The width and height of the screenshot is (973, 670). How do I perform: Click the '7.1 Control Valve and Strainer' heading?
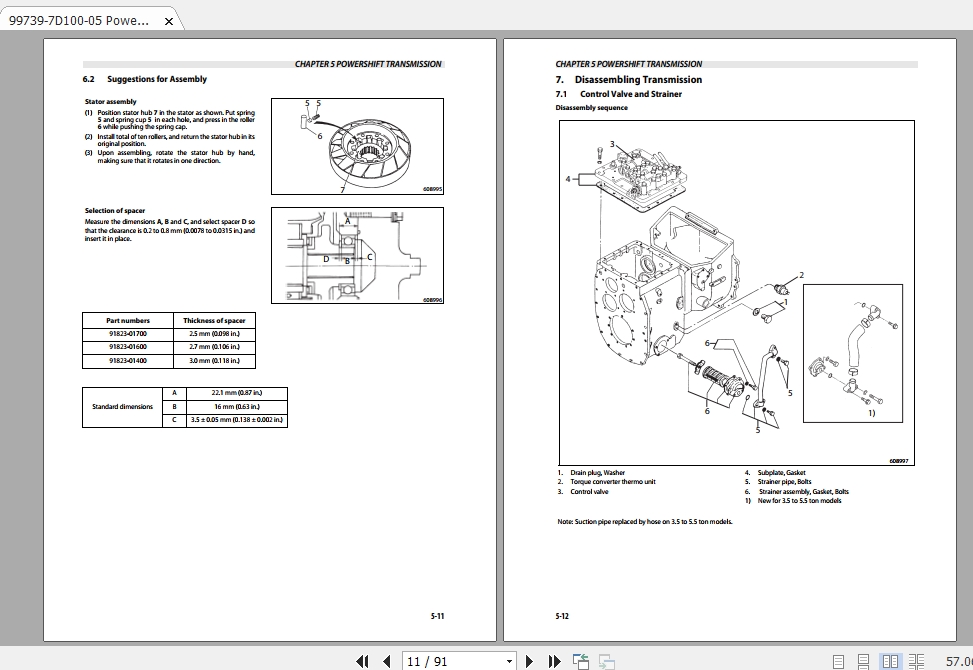619,94
